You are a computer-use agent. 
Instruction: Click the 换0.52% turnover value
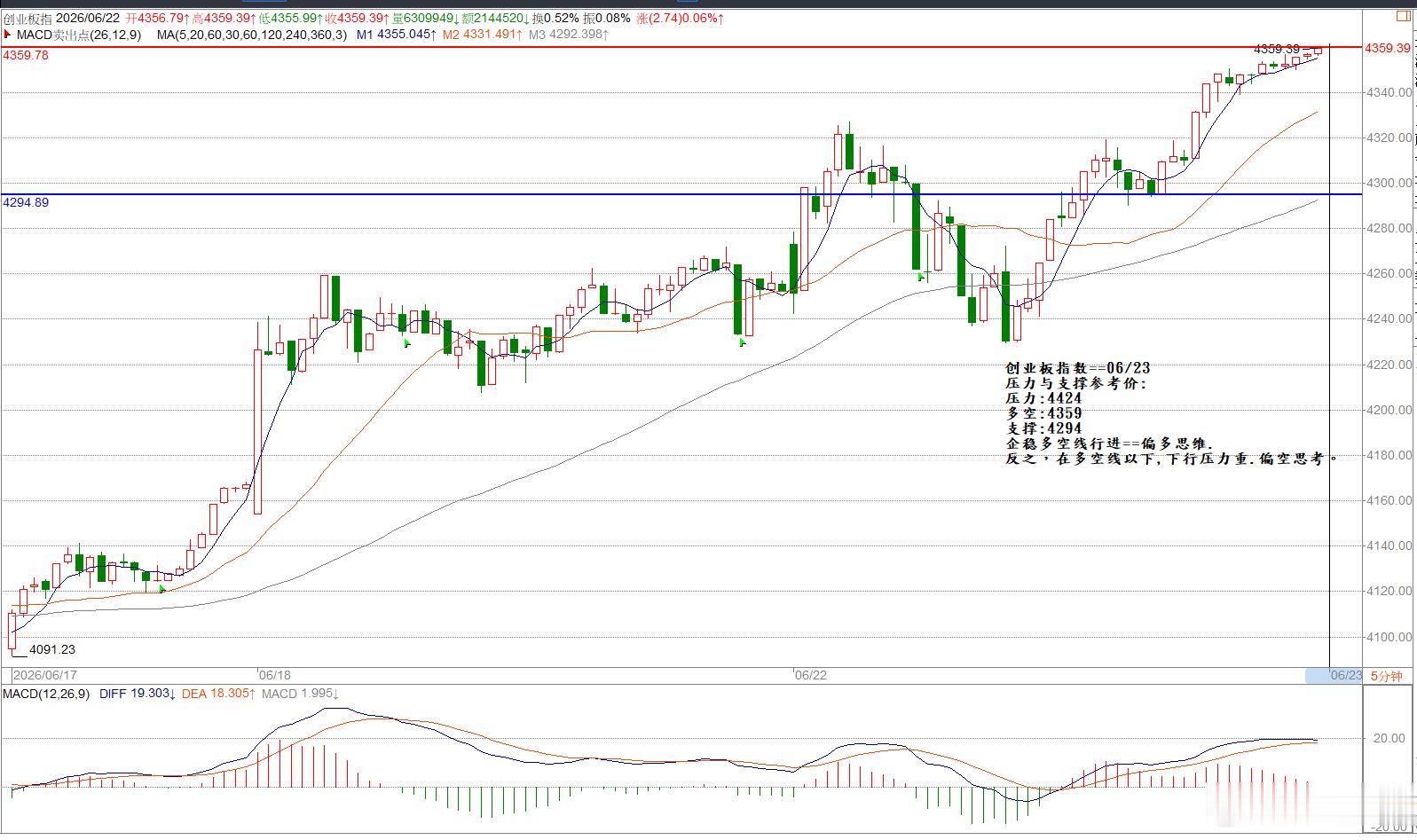[x=555, y=18]
